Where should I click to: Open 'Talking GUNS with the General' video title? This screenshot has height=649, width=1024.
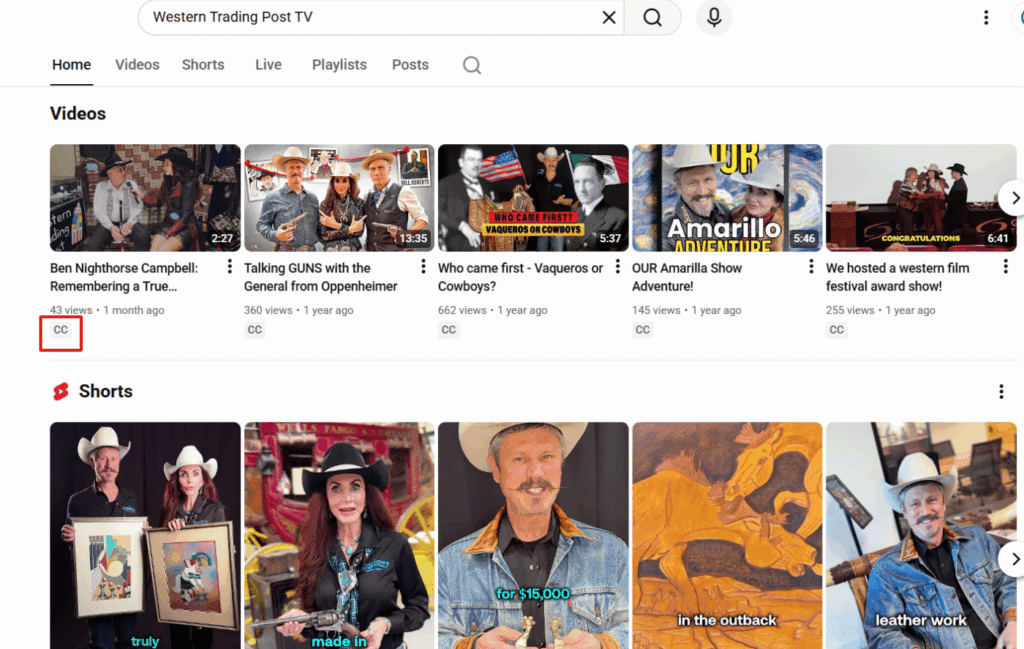pyautogui.click(x=320, y=277)
